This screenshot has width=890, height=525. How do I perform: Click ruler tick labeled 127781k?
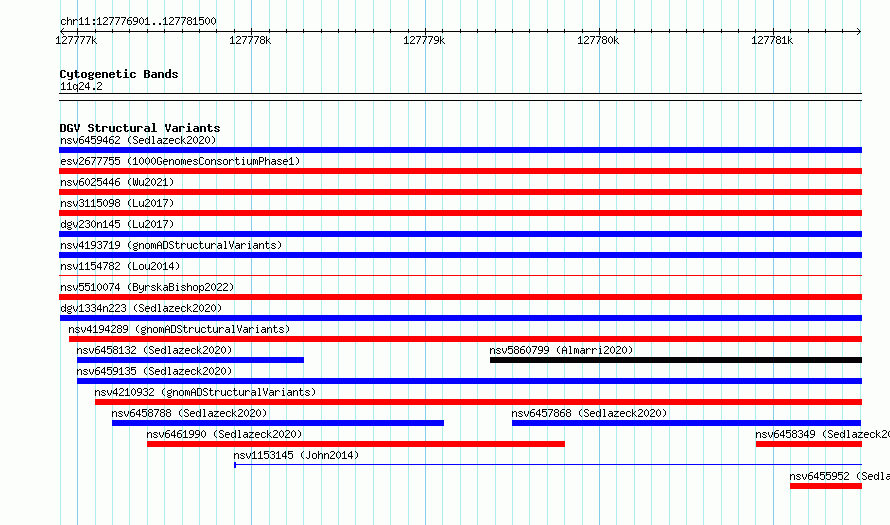(772, 40)
